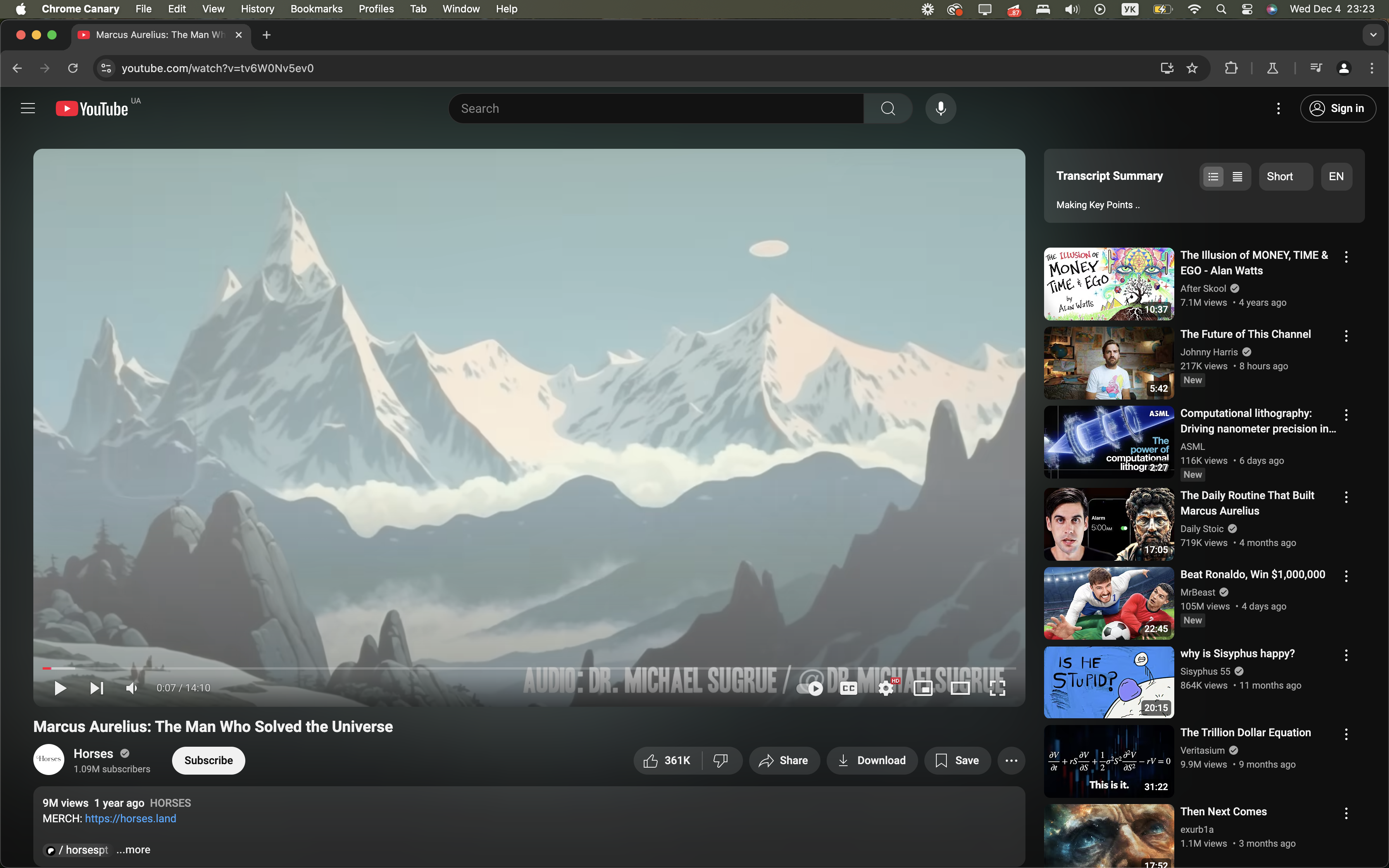This screenshot has height=868, width=1389.
Task: Skip to the next video
Action: click(x=97, y=688)
